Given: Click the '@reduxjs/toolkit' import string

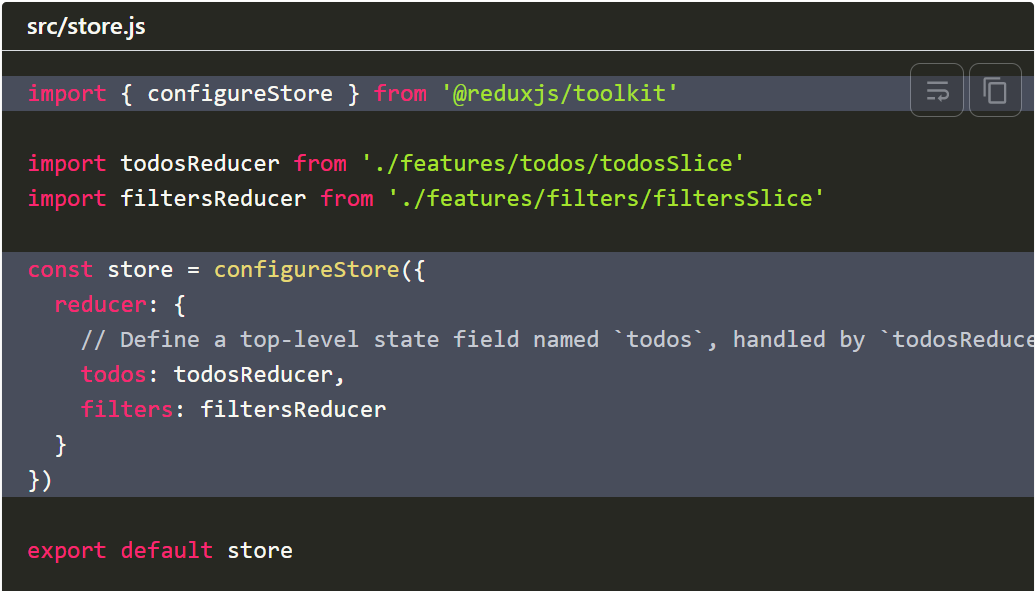Looking at the screenshot, I should (559, 94).
